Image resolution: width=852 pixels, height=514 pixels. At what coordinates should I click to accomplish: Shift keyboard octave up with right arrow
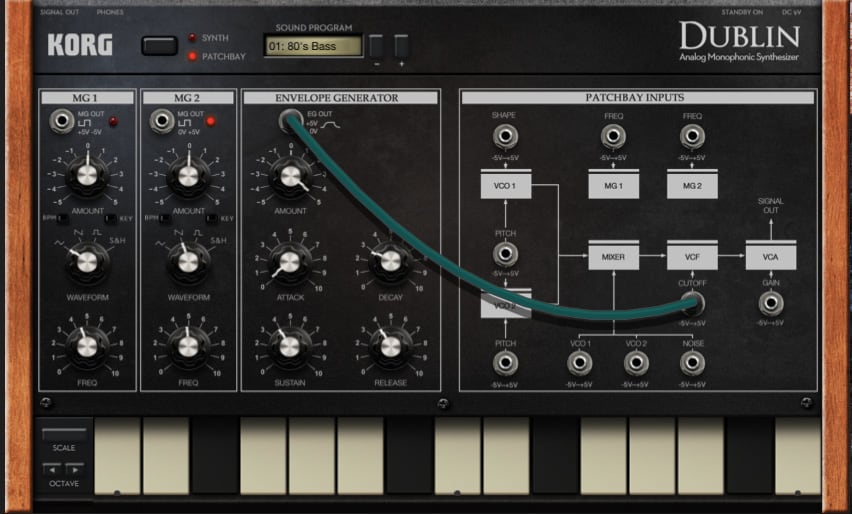click(75, 468)
